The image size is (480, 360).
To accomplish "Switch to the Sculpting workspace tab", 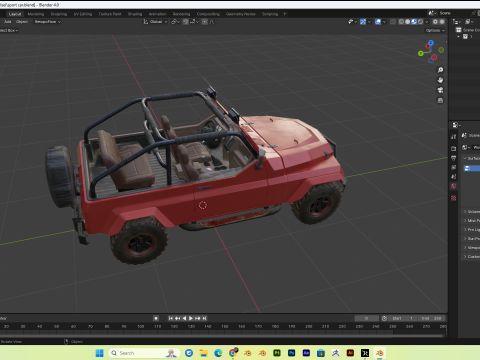I will pyautogui.click(x=59, y=14).
